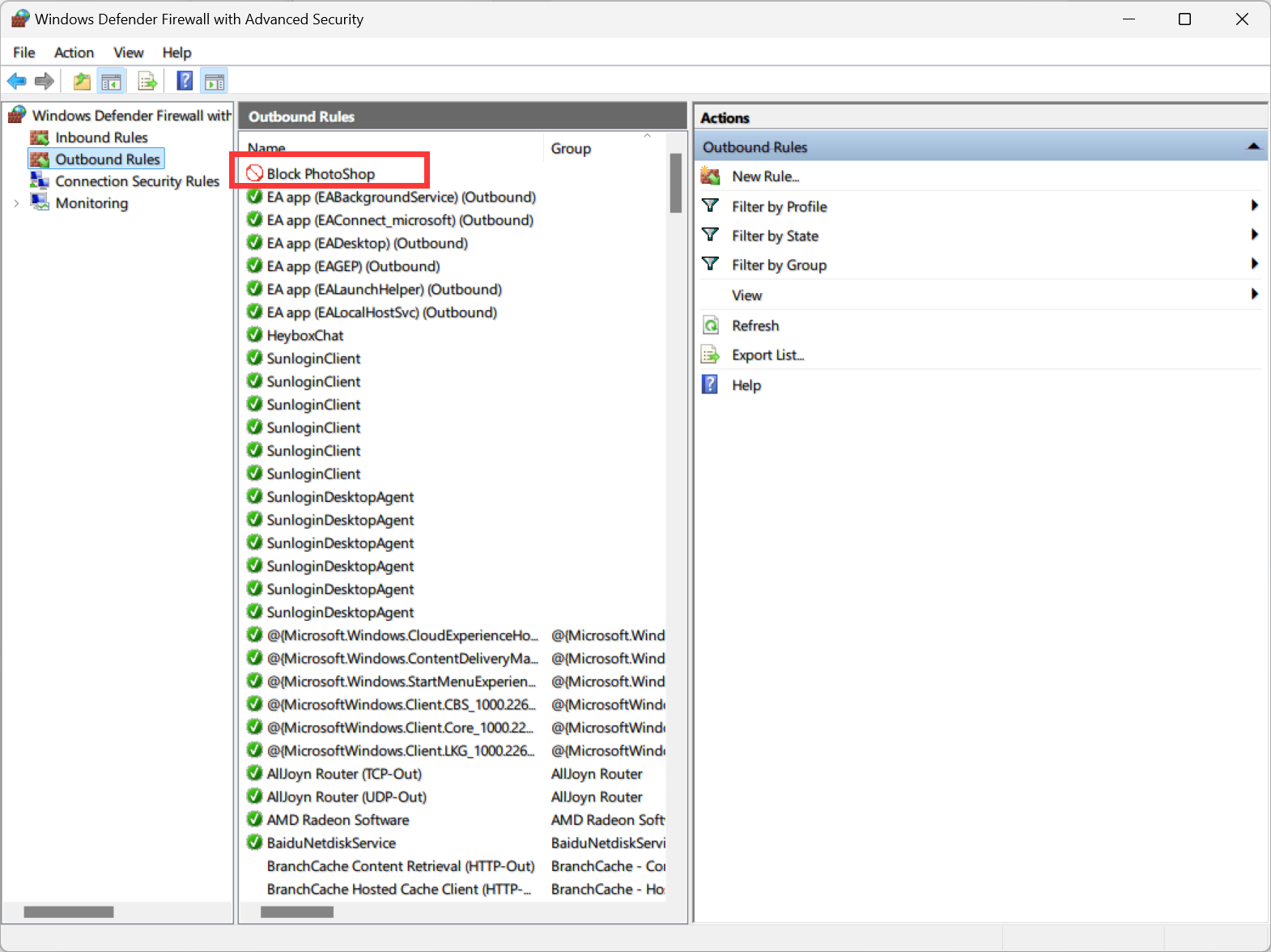Screen dimensions: 1271x952
Task: Toggle Show/Hide Console Tree toolbar icon
Action: click(111, 81)
